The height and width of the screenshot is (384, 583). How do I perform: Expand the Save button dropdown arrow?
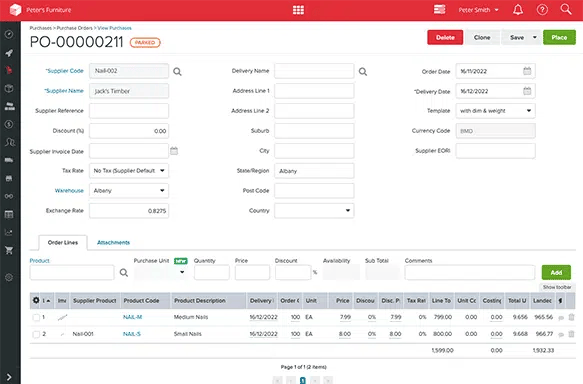535,37
